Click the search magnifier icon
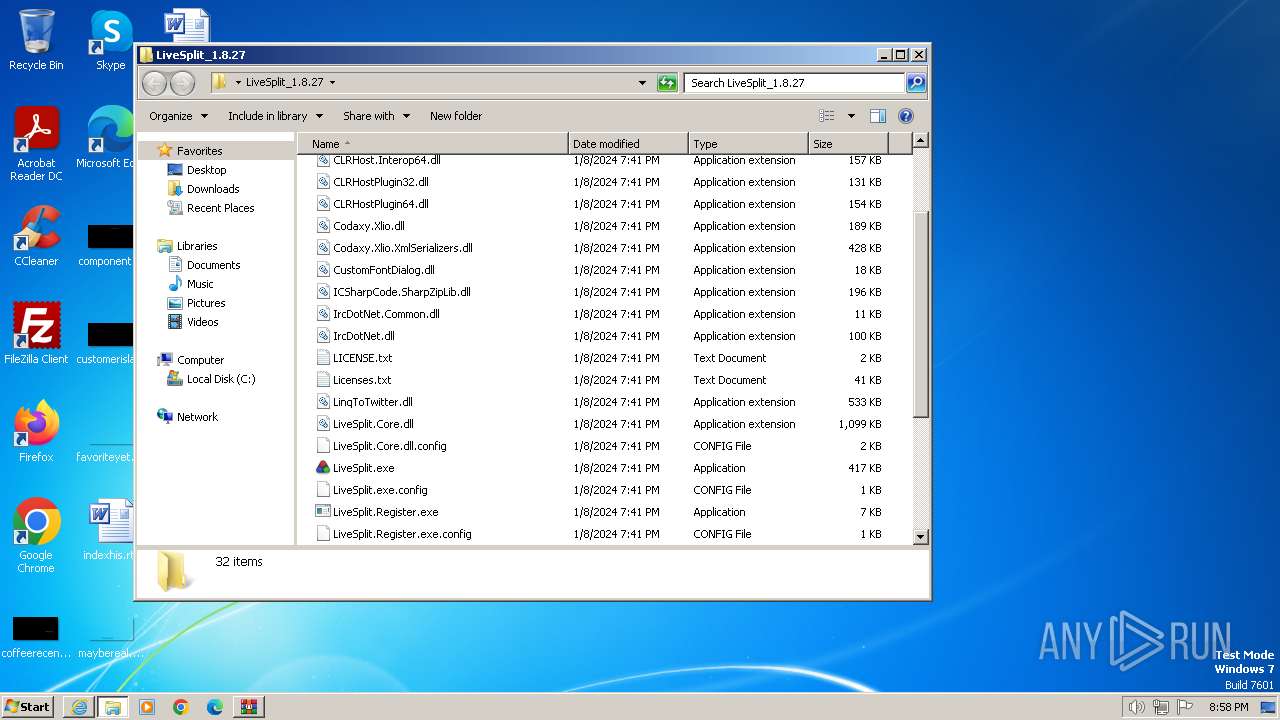The height and width of the screenshot is (720, 1280). click(916, 83)
